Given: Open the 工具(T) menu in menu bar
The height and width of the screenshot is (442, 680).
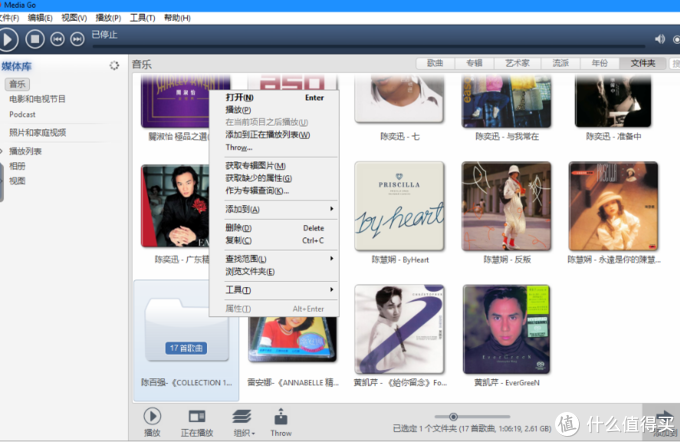Looking at the screenshot, I should [x=142, y=18].
